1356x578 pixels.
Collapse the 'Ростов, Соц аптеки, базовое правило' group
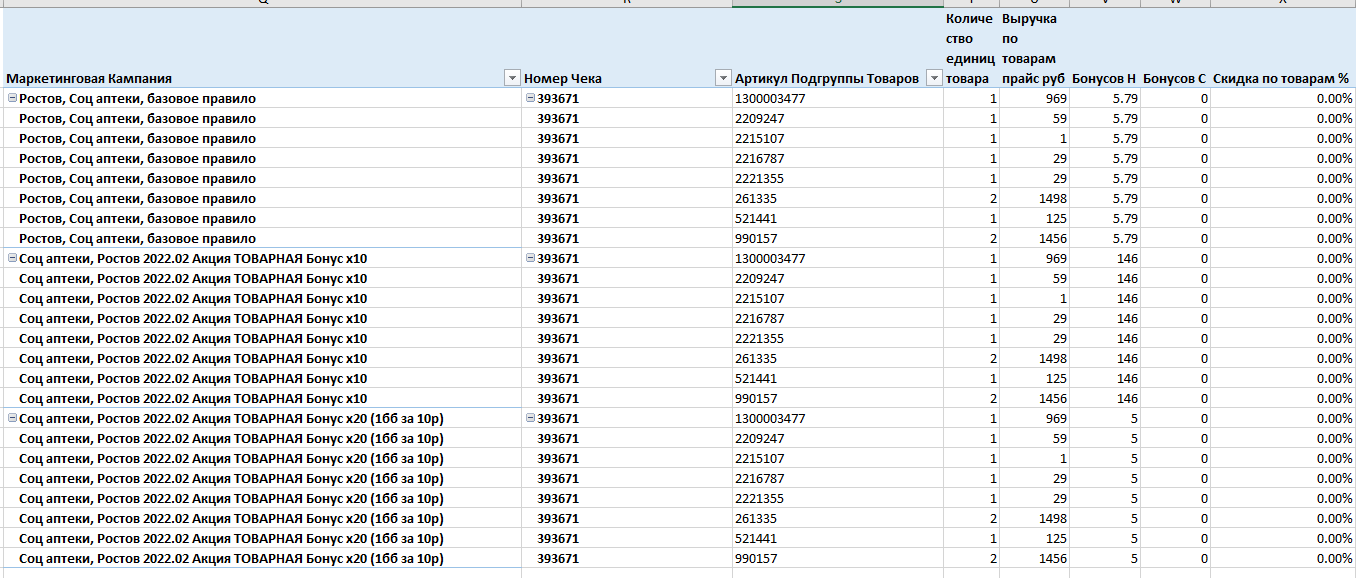click(x=12, y=99)
